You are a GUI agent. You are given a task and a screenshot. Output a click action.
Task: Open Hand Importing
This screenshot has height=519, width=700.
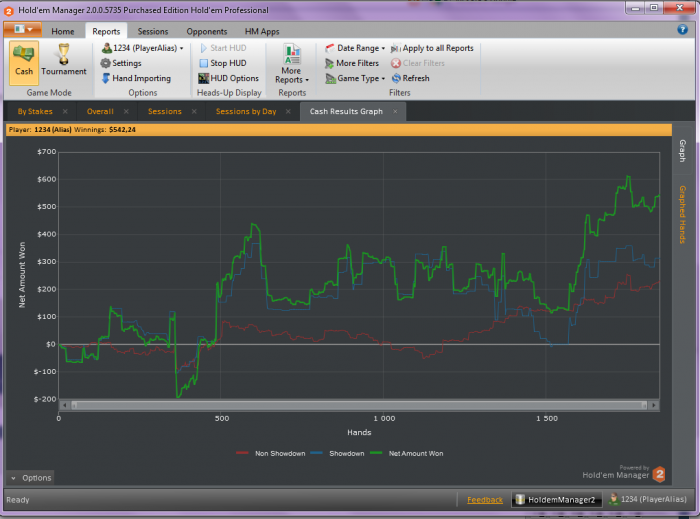pyautogui.click(x=136, y=79)
